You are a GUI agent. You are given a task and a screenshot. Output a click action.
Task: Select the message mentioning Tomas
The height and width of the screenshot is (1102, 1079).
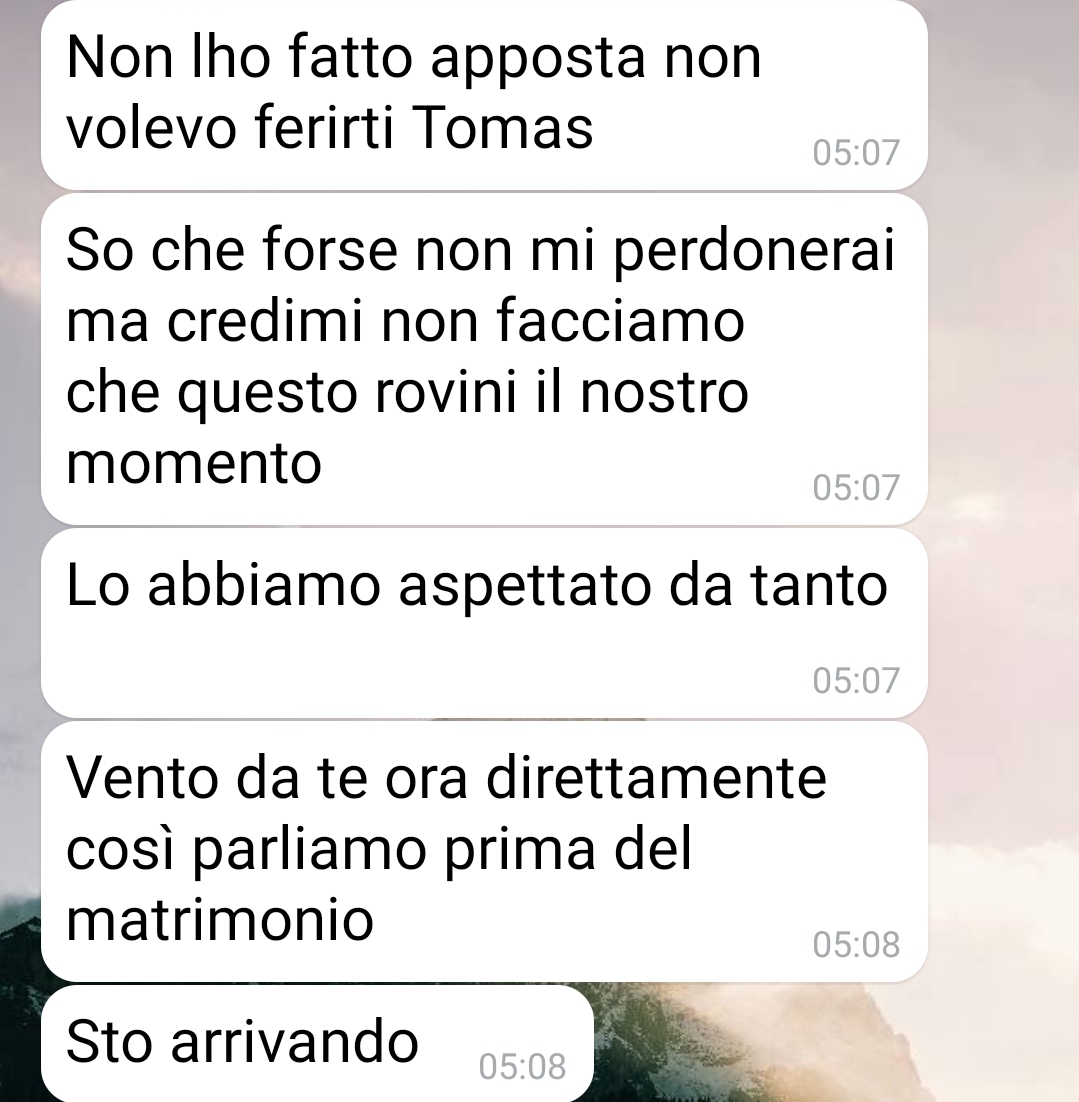484,94
